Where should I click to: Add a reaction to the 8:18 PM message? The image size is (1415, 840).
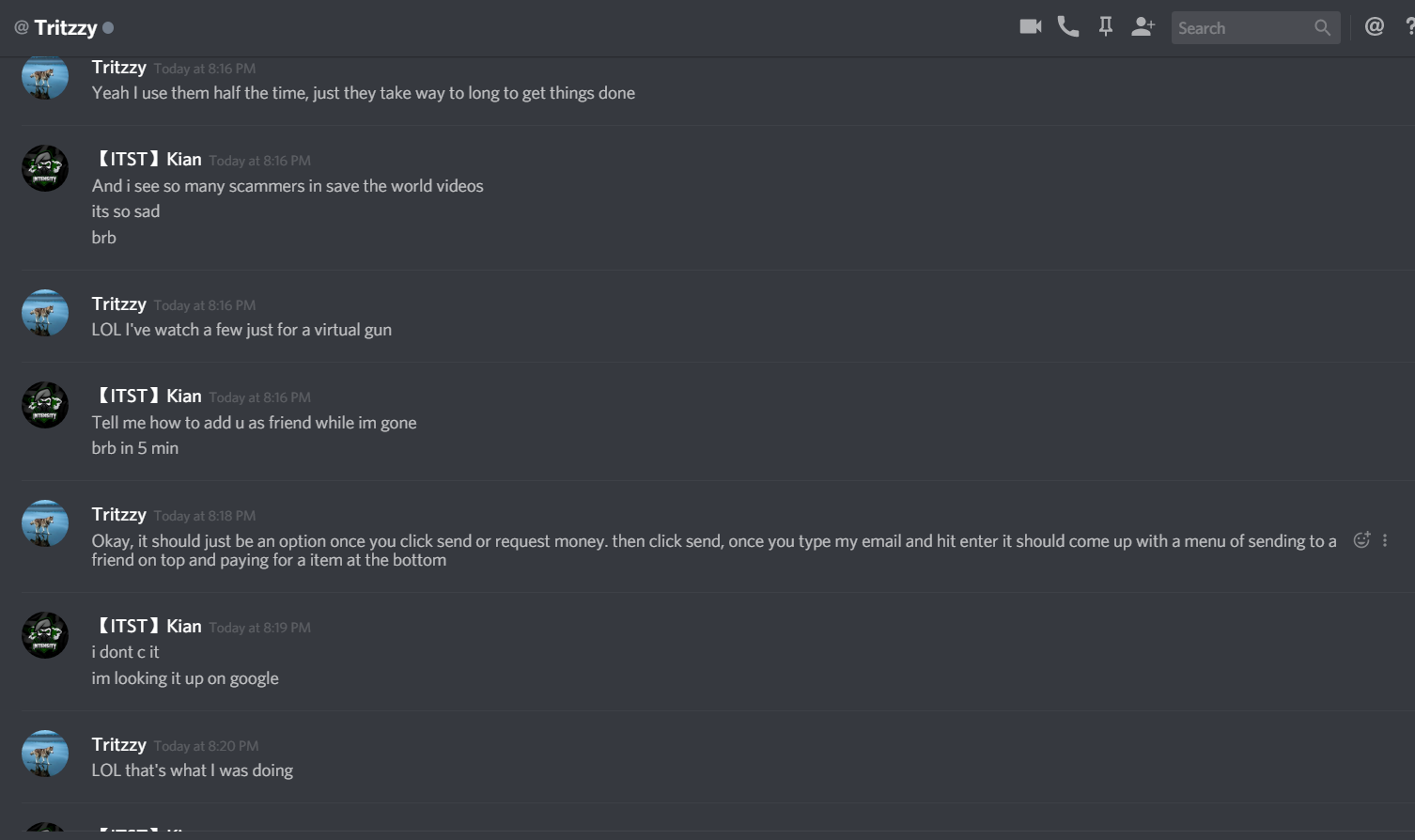tap(1361, 540)
